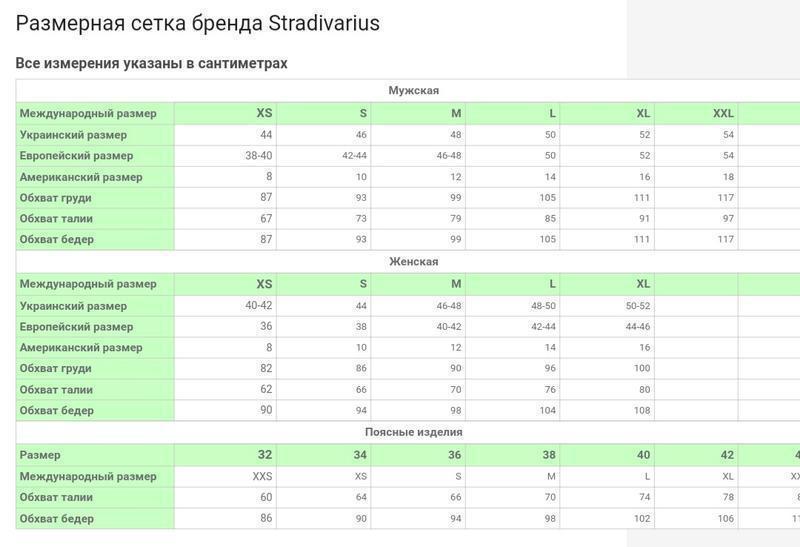Screen dimensions: 800x547
Task: Select the 'Поясные изделия' section header
Action: 413,432
